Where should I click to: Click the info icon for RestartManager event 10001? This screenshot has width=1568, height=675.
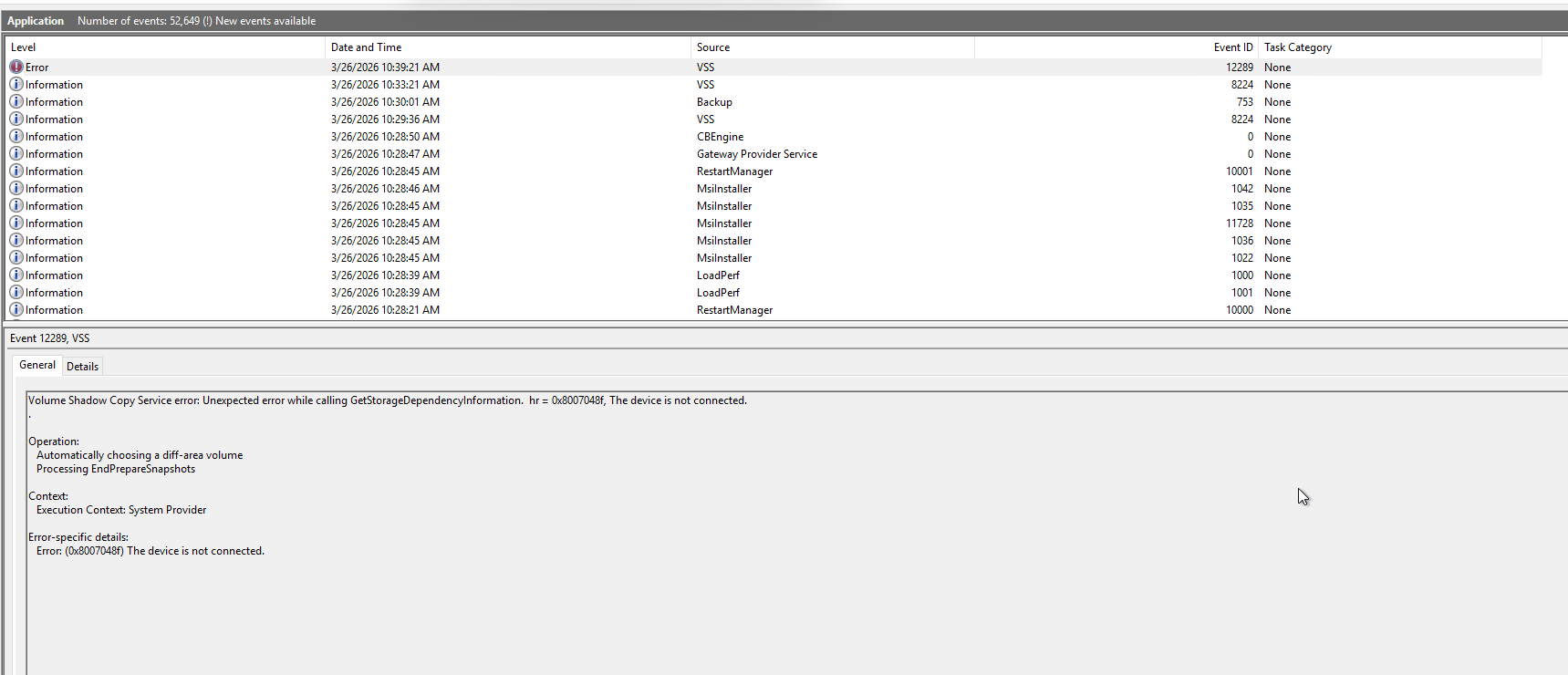16,171
